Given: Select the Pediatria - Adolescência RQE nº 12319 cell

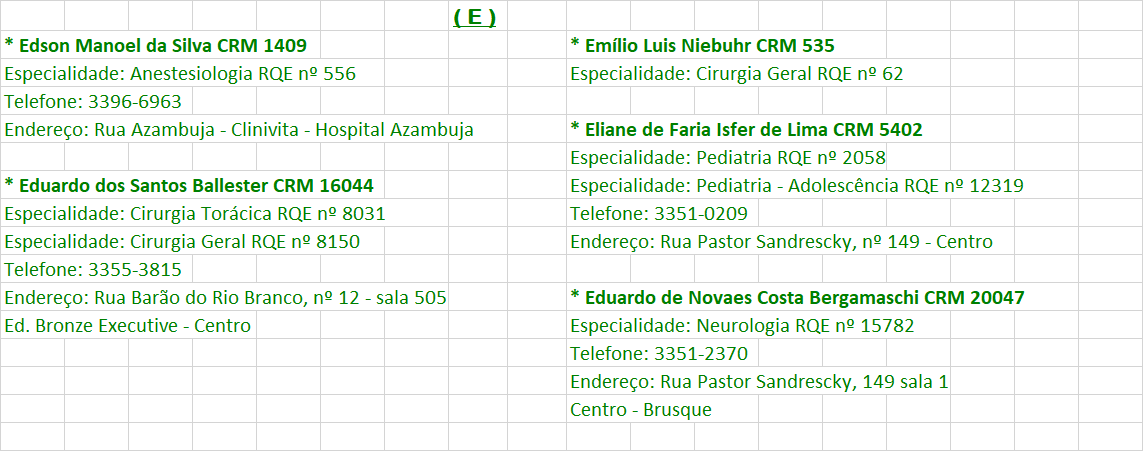Looking at the screenshot, I should click(x=797, y=186).
